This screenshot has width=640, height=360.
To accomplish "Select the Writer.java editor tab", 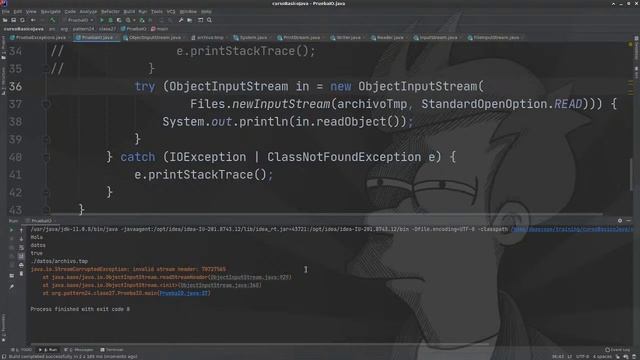I will pos(348,38).
